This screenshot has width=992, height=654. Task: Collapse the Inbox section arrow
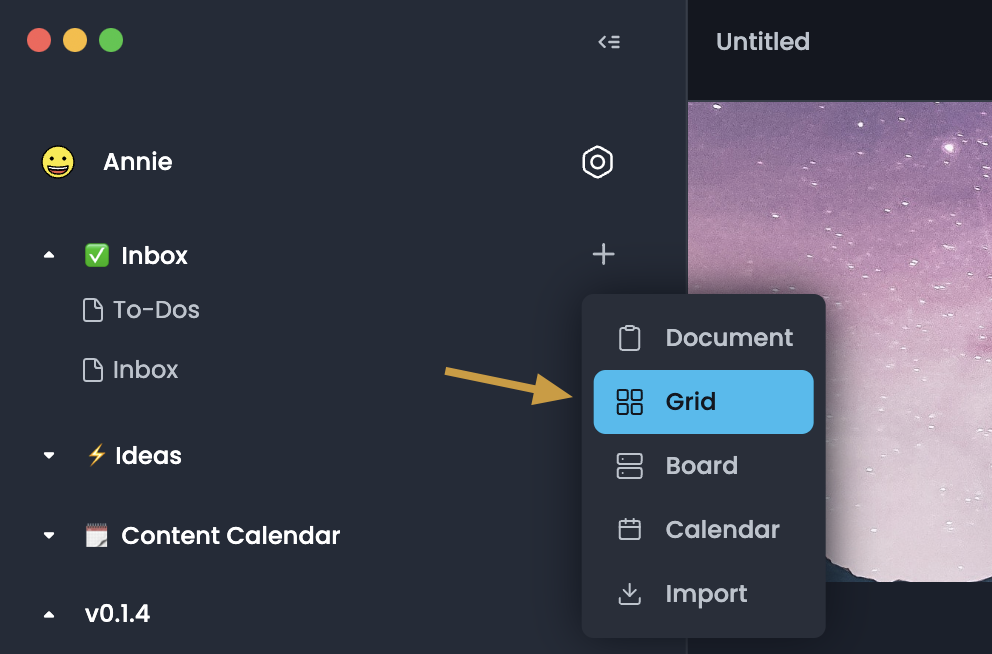tap(49, 256)
